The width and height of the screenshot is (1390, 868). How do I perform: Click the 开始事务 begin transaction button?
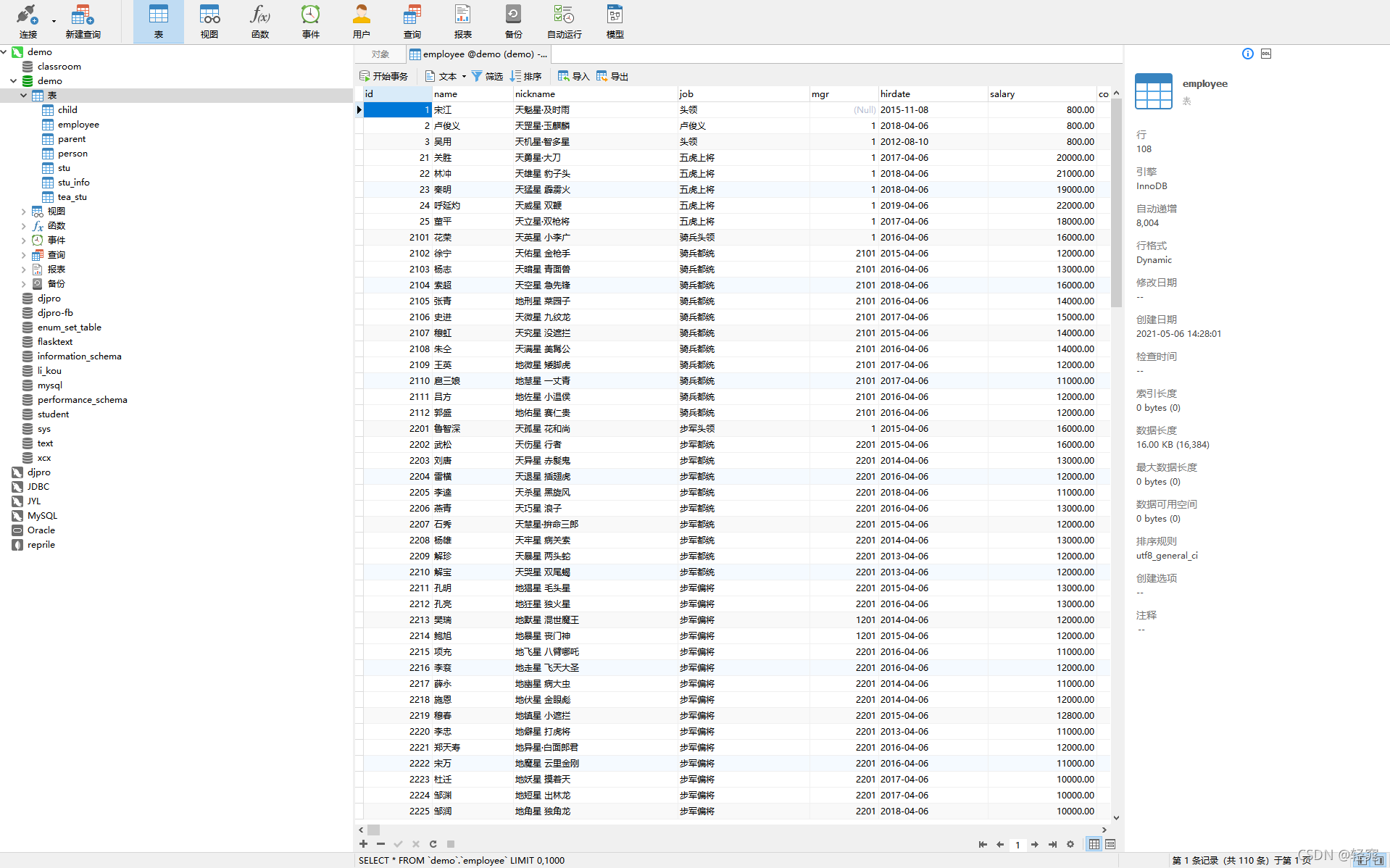pos(384,76)
